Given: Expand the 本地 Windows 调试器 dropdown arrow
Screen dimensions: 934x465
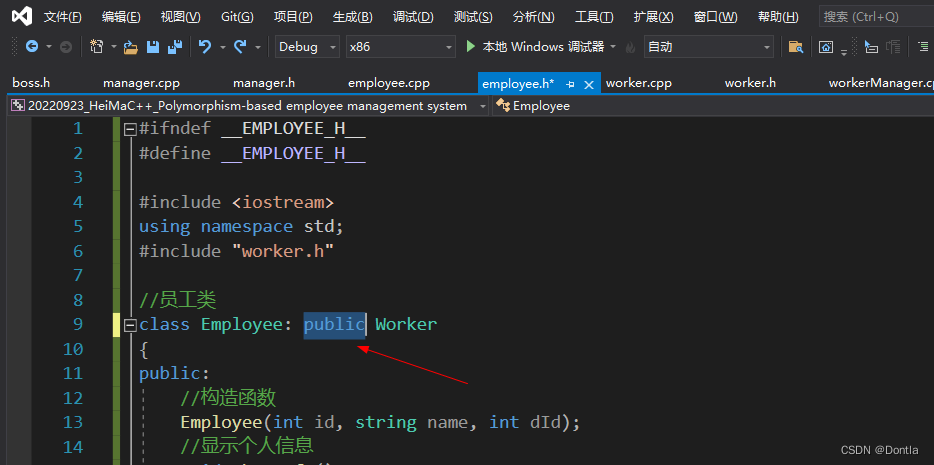Looking at the screenshot, I should click(x=613, y=46).
